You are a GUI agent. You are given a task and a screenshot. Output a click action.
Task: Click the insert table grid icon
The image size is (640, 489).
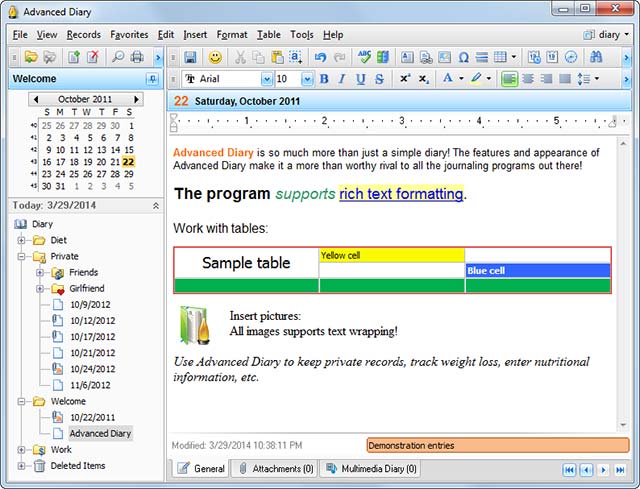[x=500, y=57]
